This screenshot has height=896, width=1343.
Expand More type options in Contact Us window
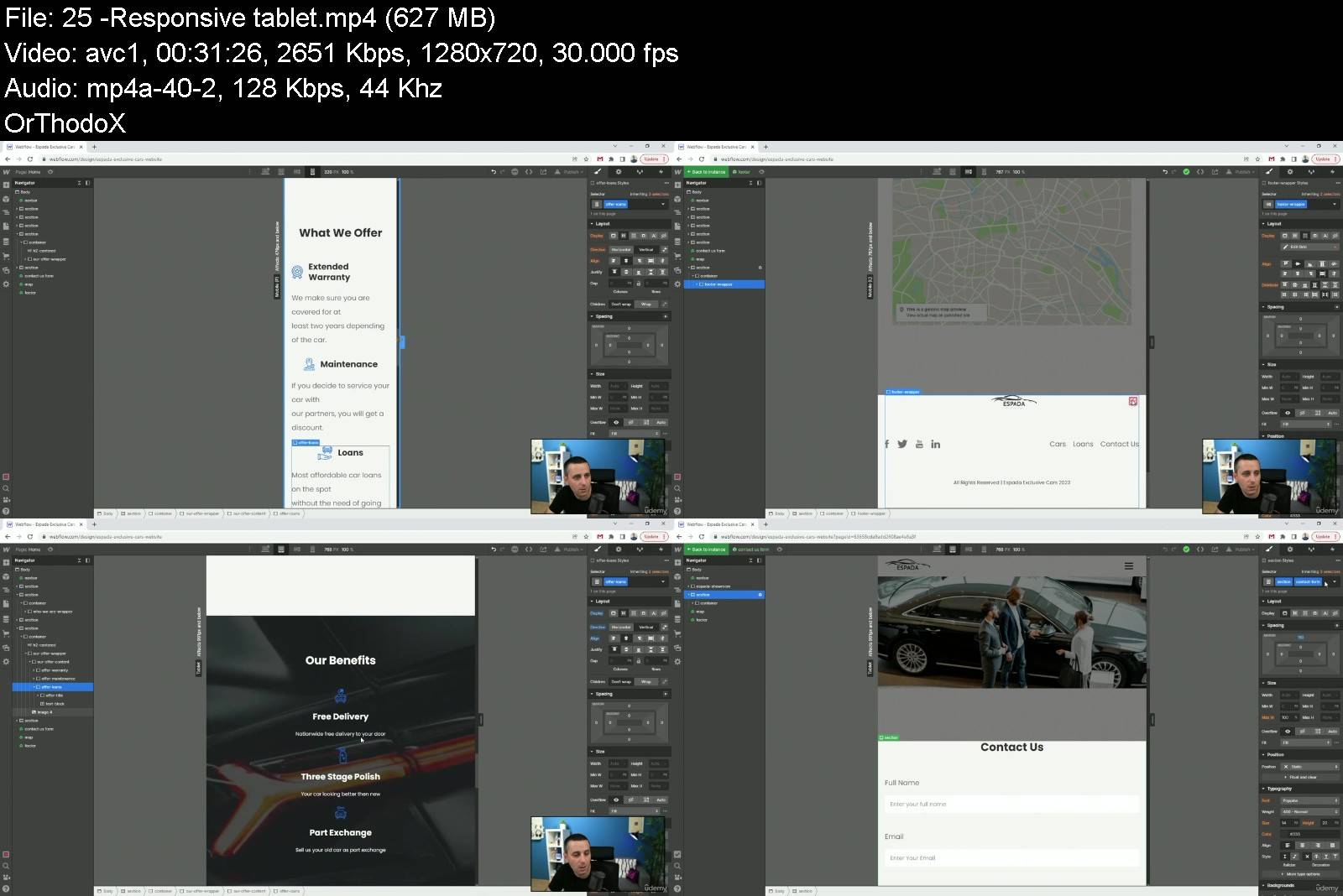[x=1301, y=873]
